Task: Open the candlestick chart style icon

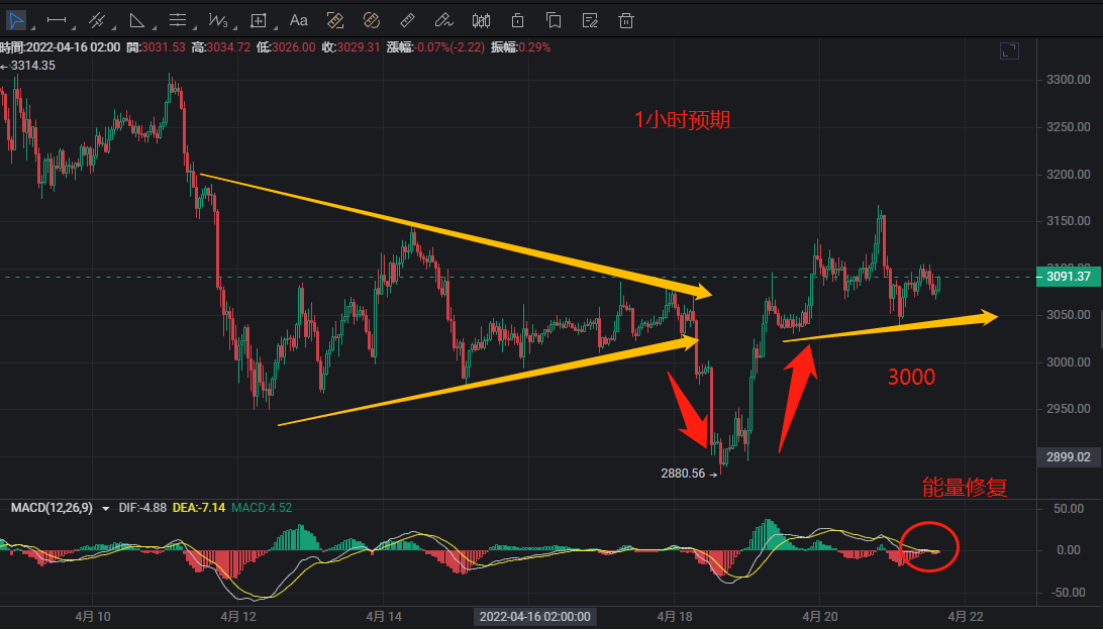Action: pos(481,20)
